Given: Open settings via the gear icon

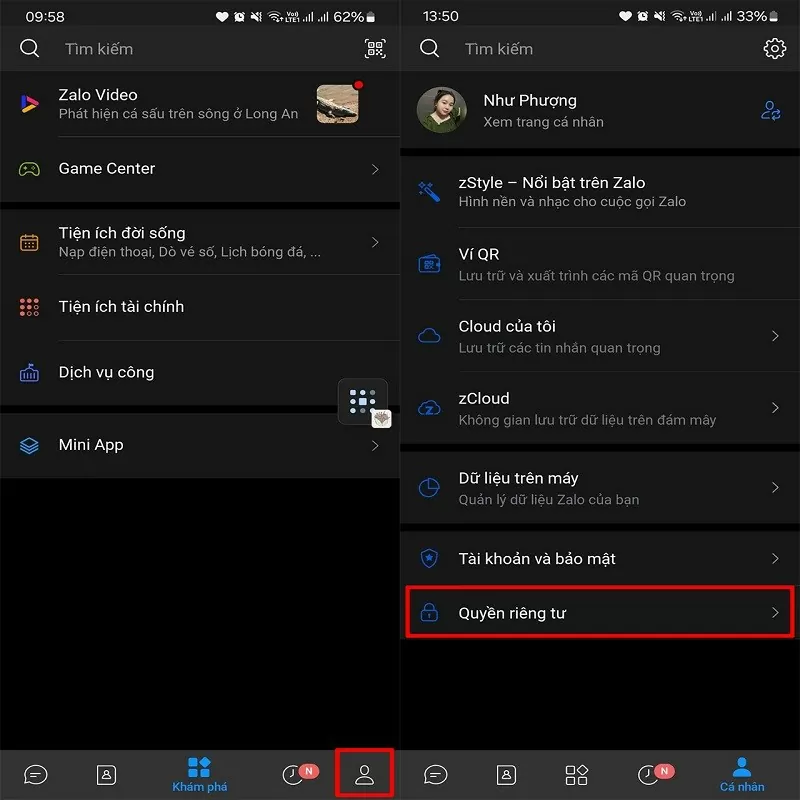Looking at the screenshot, I should point(774,49).
